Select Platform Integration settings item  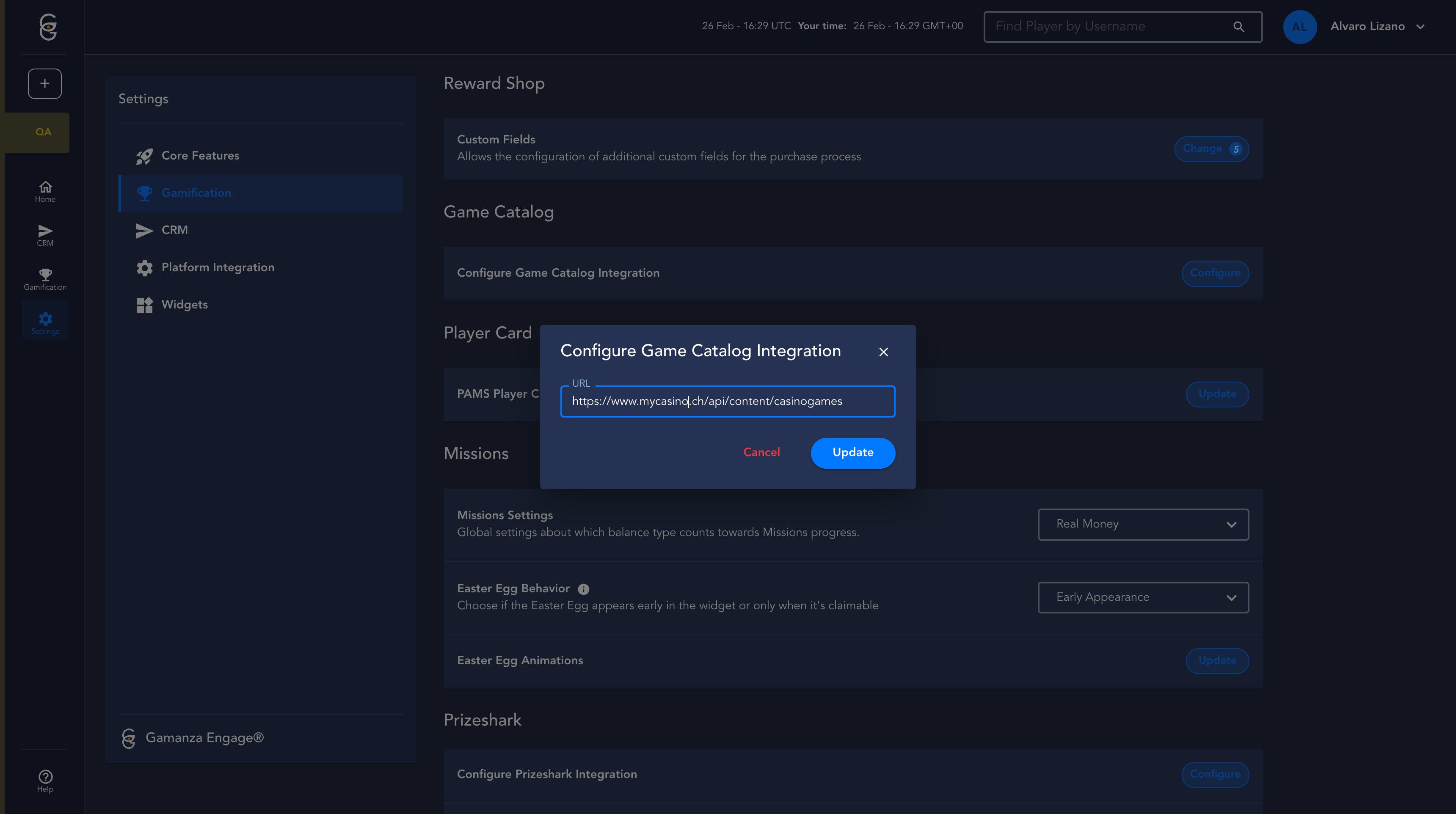coord(218,267)
